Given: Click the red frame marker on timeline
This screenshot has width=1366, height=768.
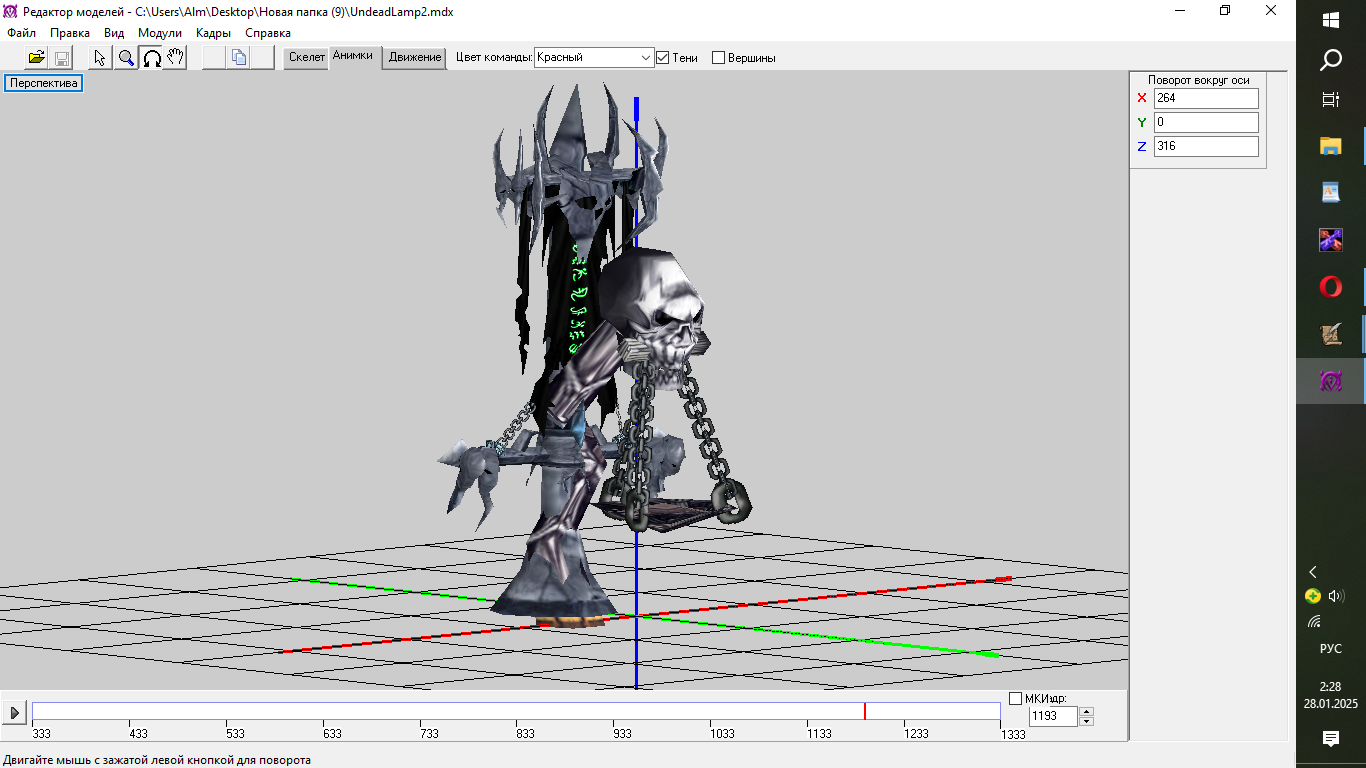Looking at the screenshot, I should (x=865, y=711).
